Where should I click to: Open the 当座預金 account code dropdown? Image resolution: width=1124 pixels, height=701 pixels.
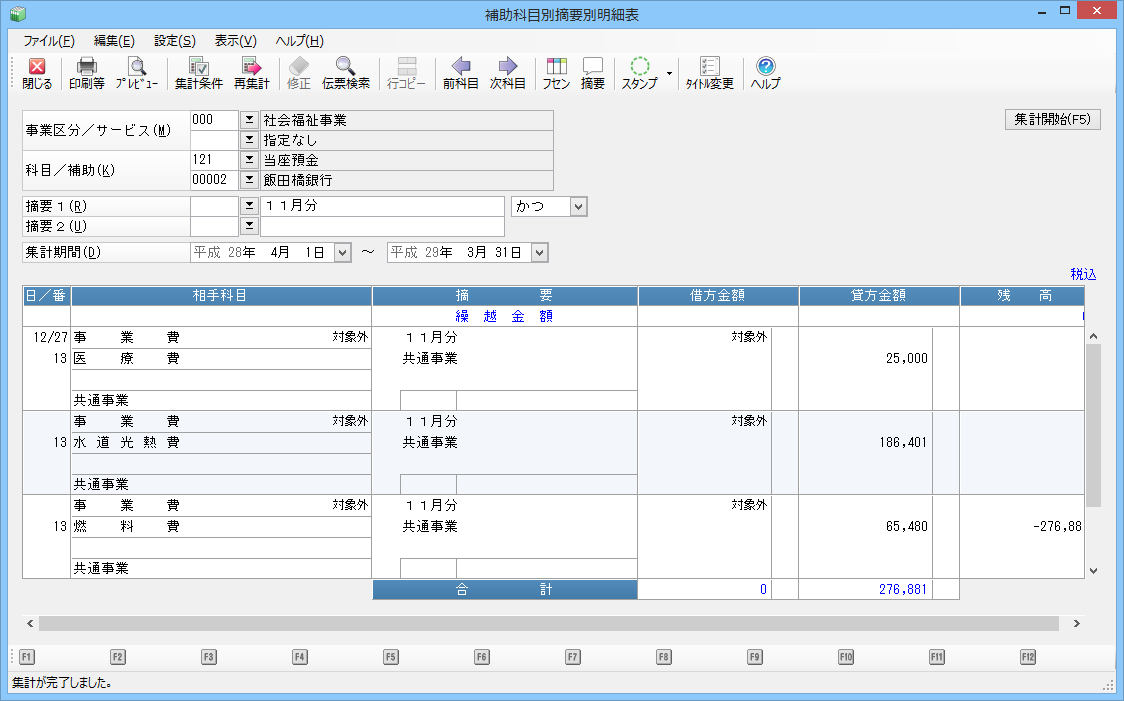[249, 160]
